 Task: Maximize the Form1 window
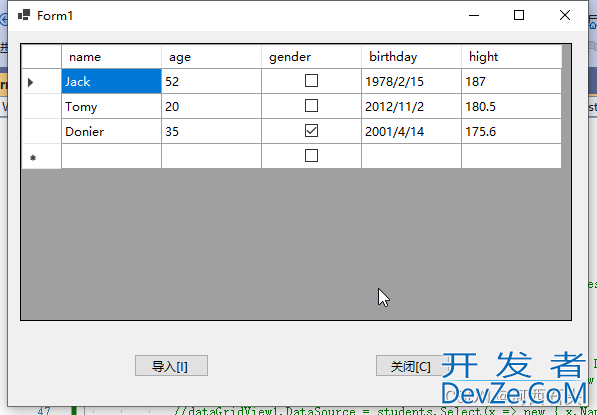519,15
